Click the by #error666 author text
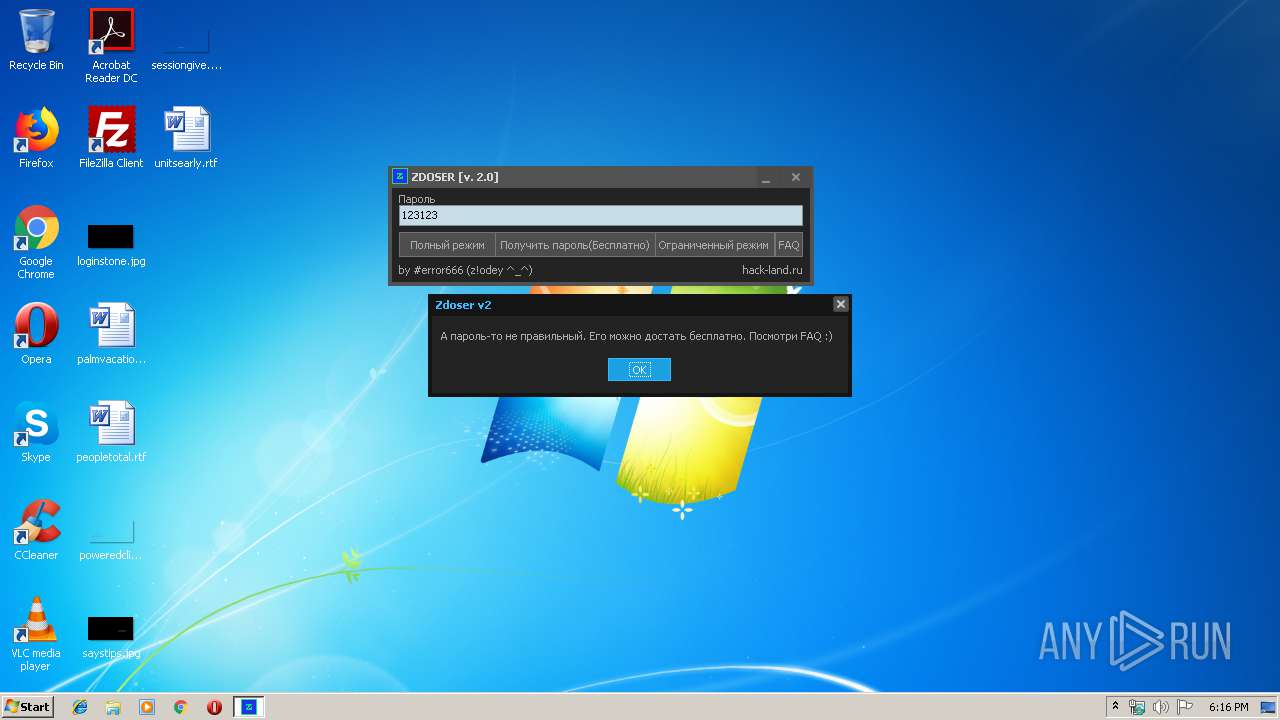 tap(465, 270)
